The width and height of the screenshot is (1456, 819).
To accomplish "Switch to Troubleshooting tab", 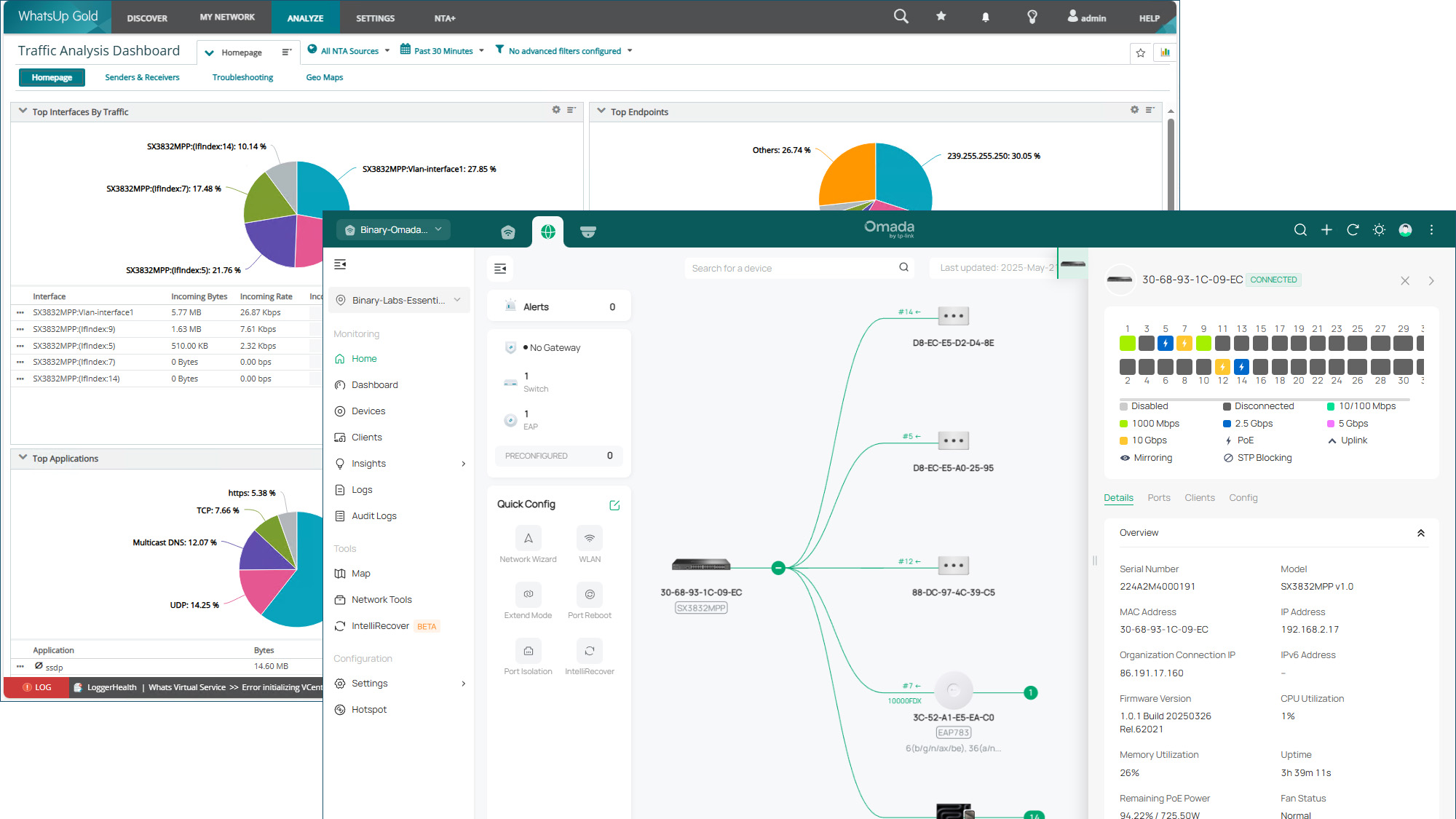I will click(x=242, y=77).
